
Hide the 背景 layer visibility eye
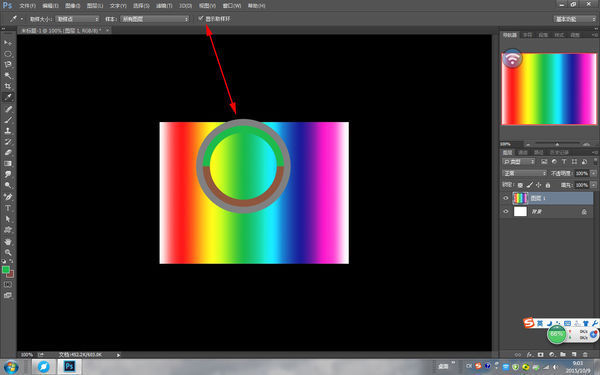tap(506, 211)
